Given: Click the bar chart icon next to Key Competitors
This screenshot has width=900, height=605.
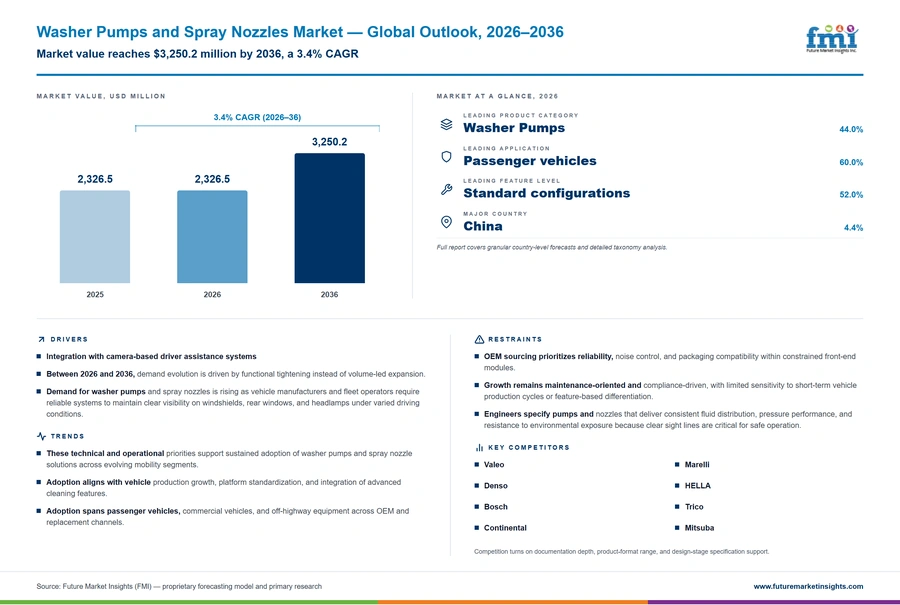Looking at the screenshot, I should pos(479,447).
